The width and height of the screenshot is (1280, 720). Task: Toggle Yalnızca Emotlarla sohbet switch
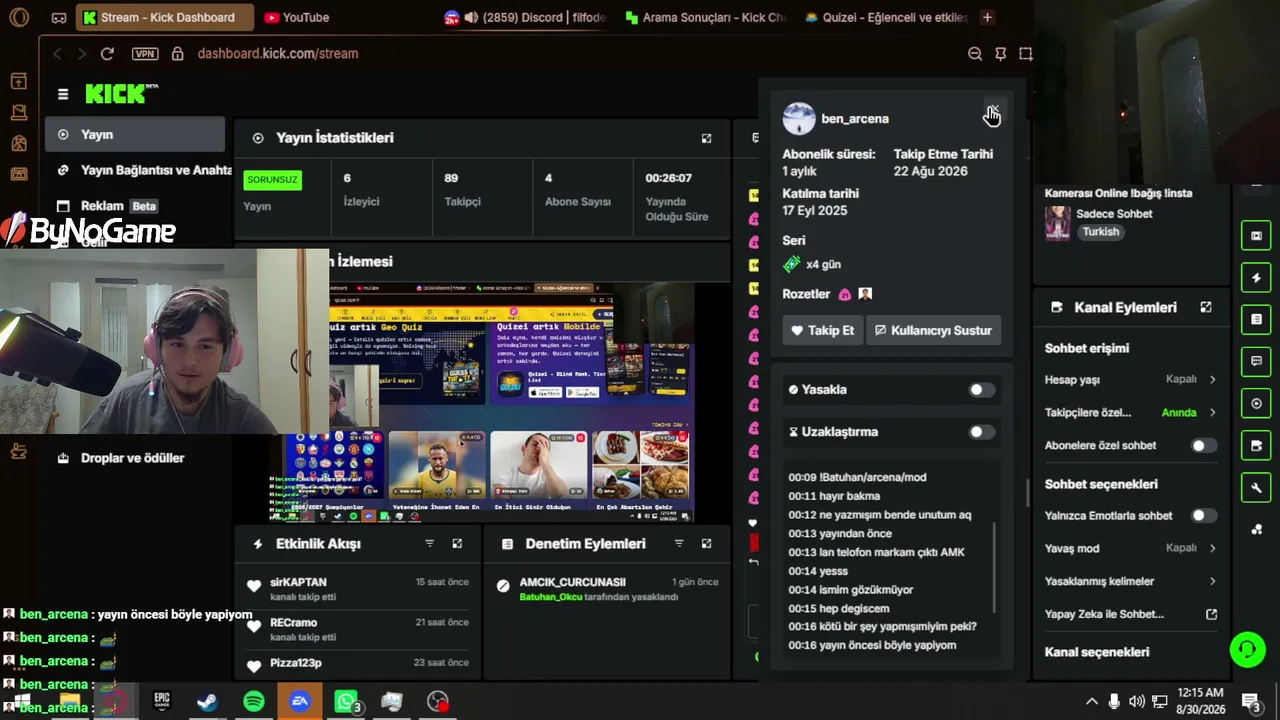point(1204,516)
